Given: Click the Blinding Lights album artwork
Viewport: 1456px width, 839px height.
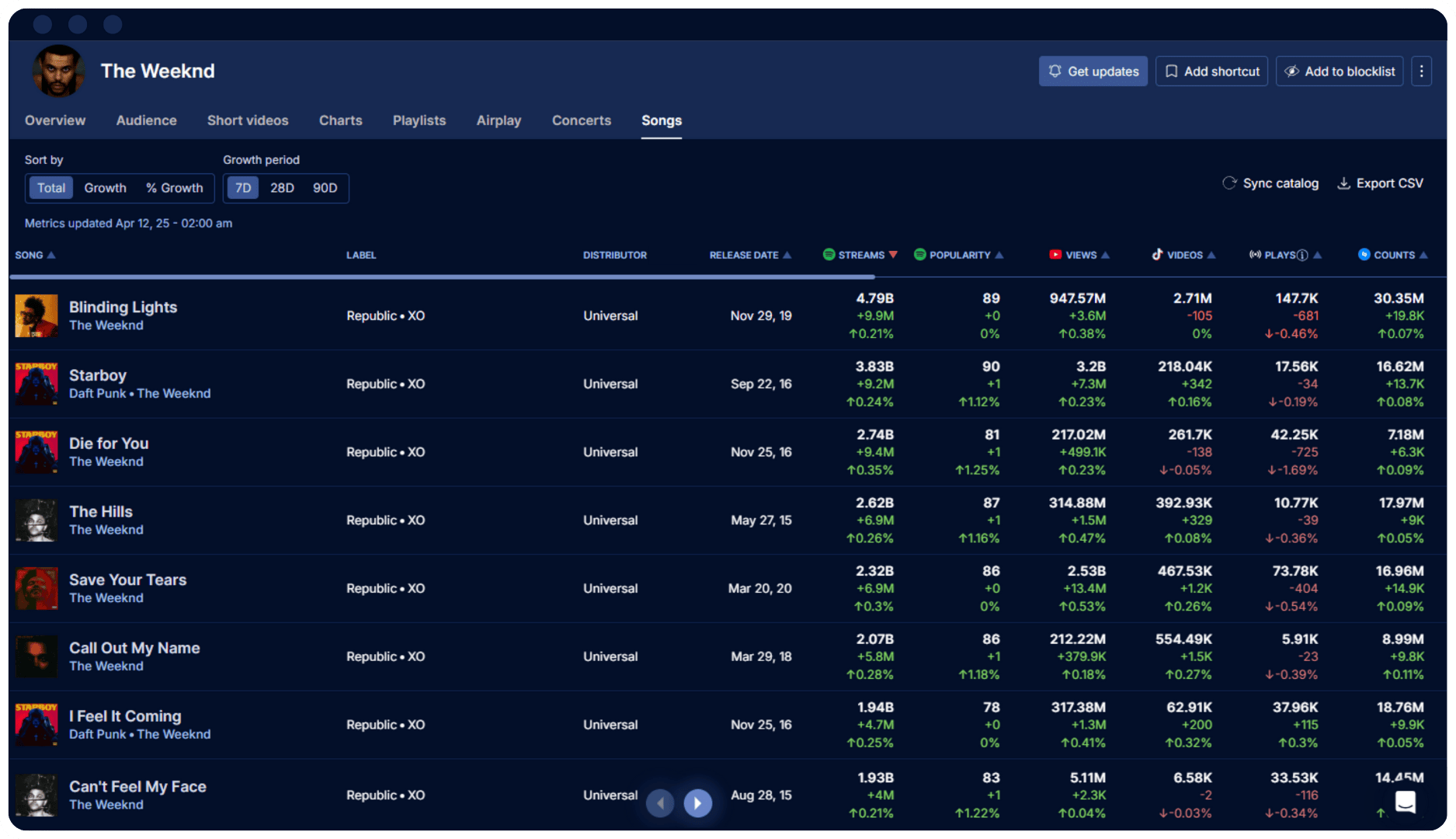Looking at the screenshot, I should (36, 315).
